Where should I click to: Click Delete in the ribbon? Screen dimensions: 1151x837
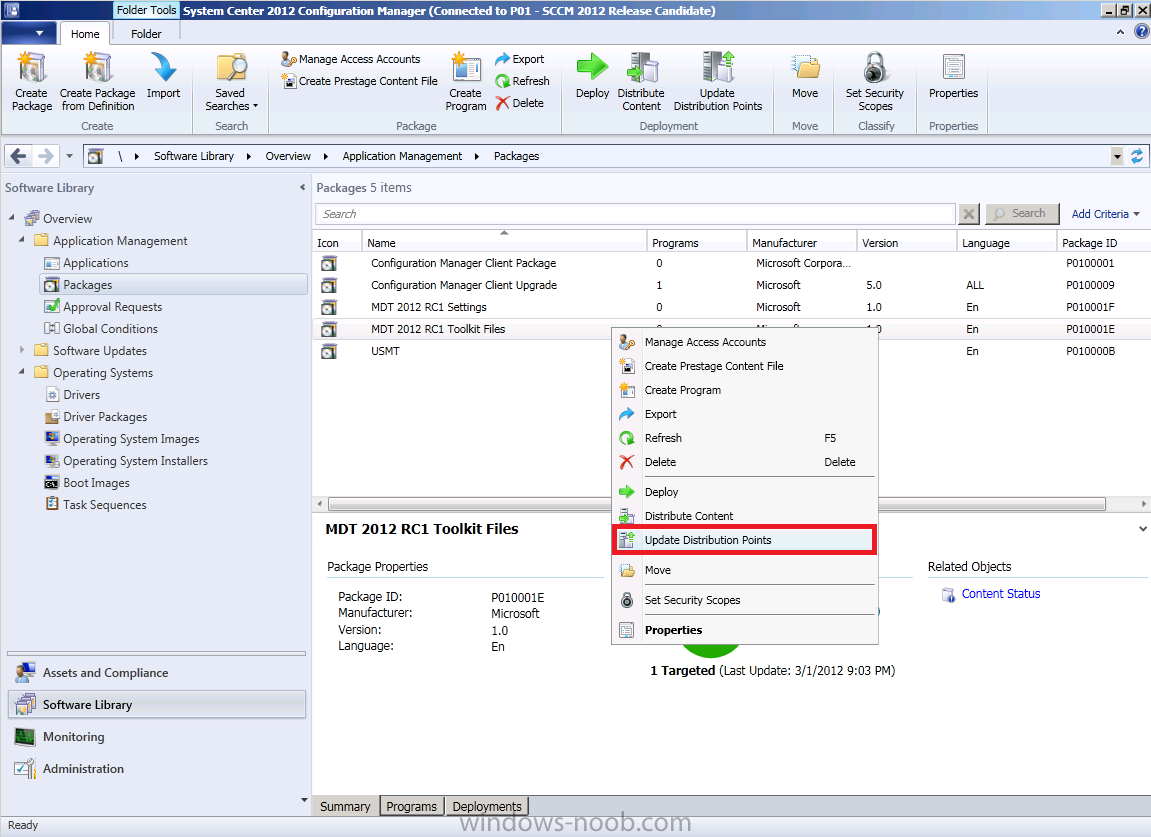(x=520, y=103)
